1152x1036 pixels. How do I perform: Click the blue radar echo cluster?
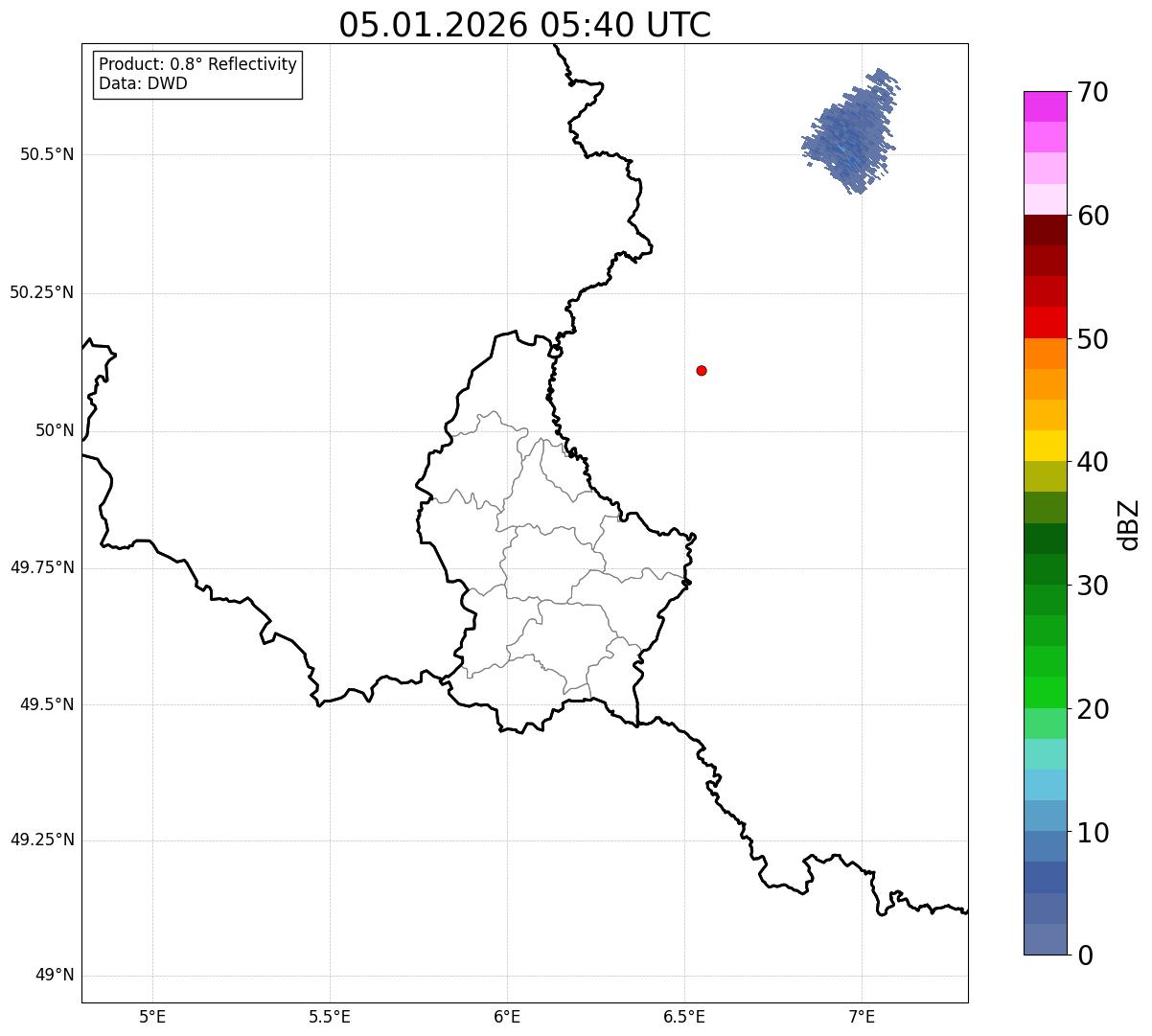pos(851,131)
